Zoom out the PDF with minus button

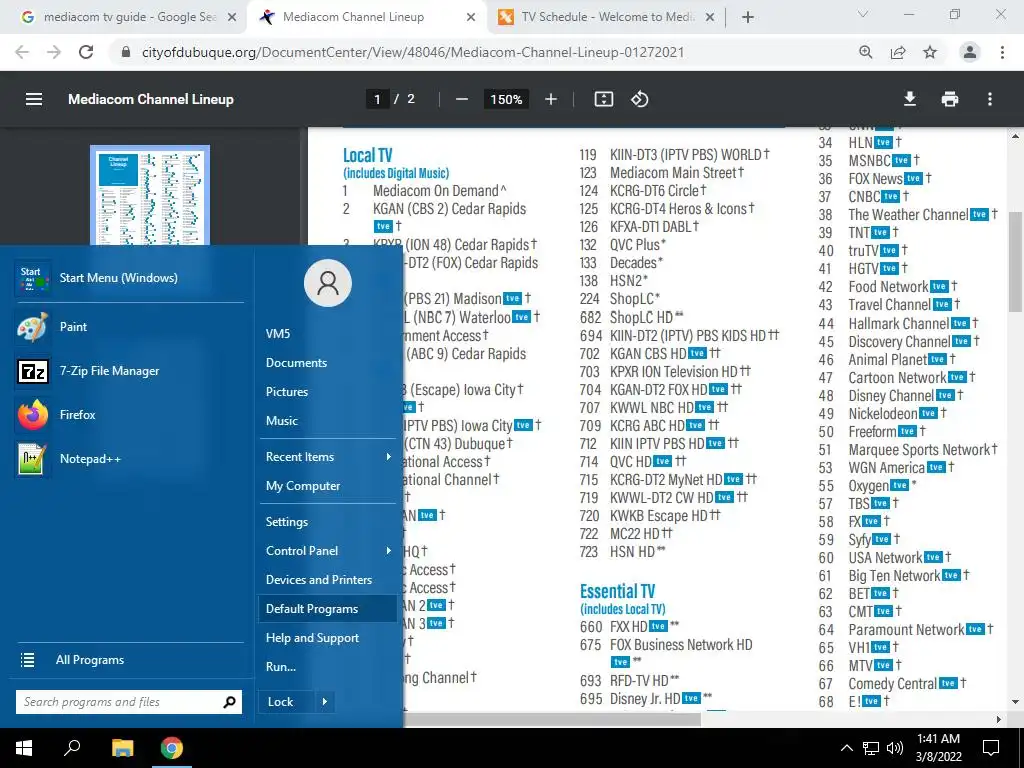(462, 99)
